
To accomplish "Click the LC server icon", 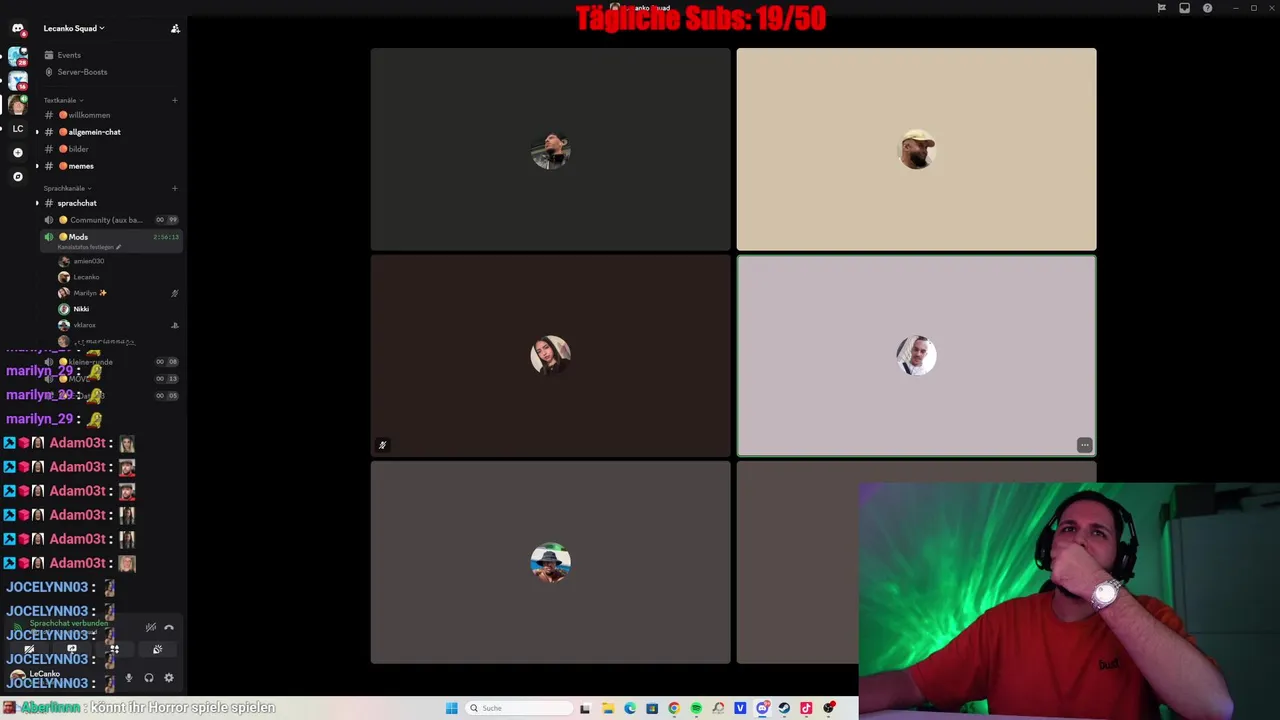I will (18, 128).
